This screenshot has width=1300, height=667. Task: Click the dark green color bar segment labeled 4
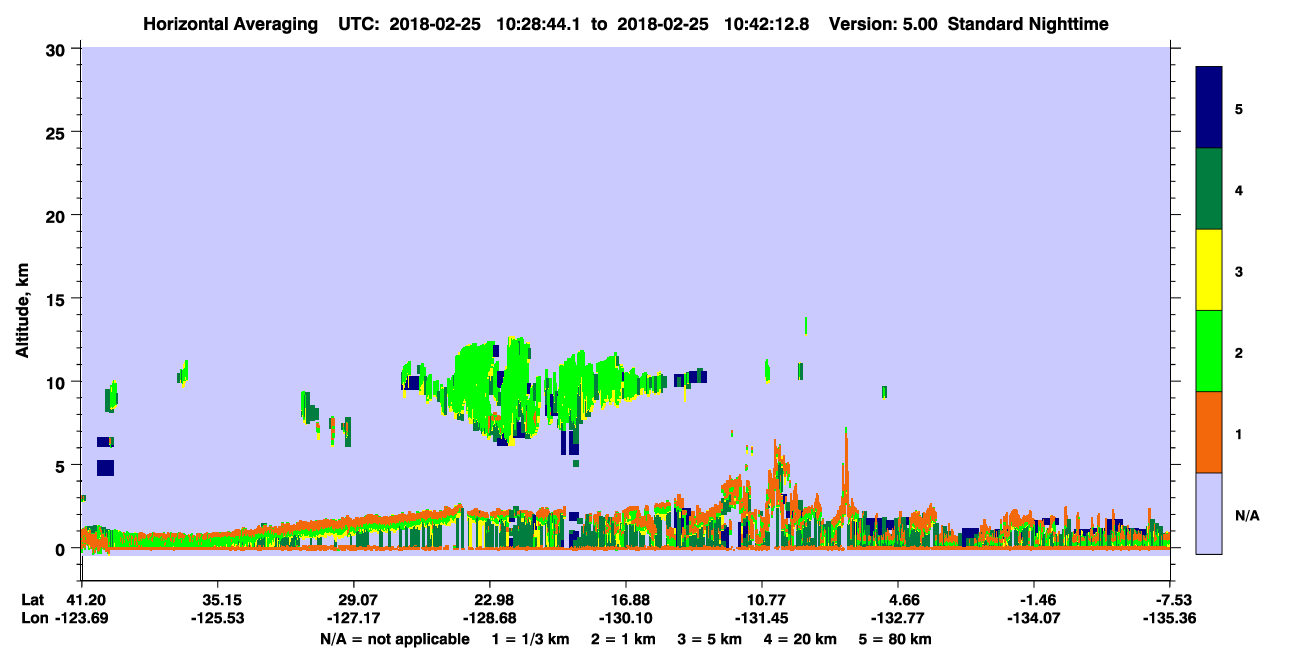point(1209,189)
